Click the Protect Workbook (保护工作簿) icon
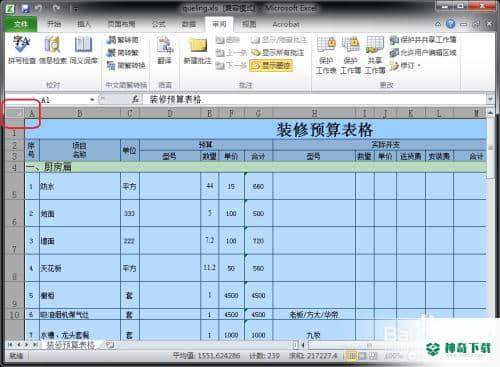 tap(350, 55)
